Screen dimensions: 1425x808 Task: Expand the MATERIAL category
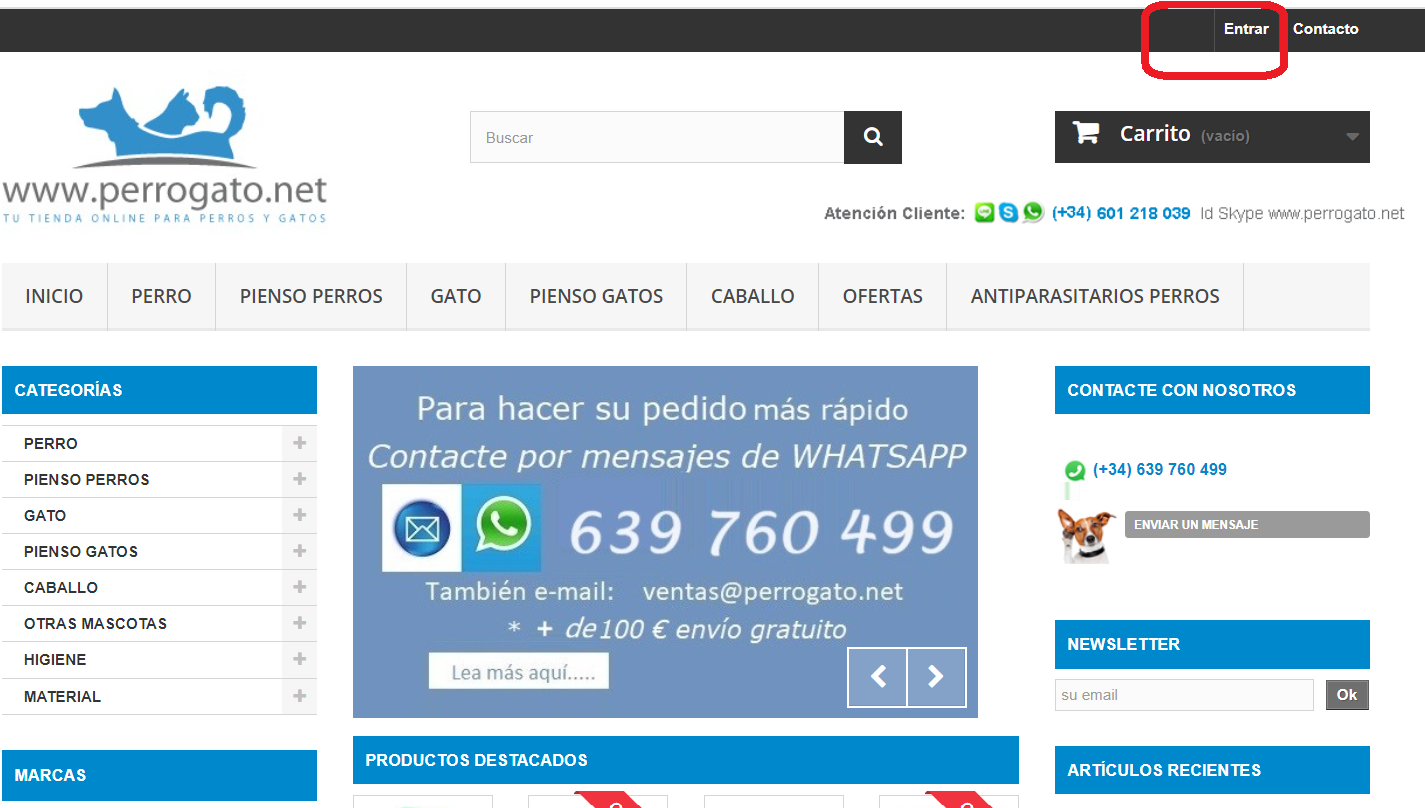[x=299, y=696]
